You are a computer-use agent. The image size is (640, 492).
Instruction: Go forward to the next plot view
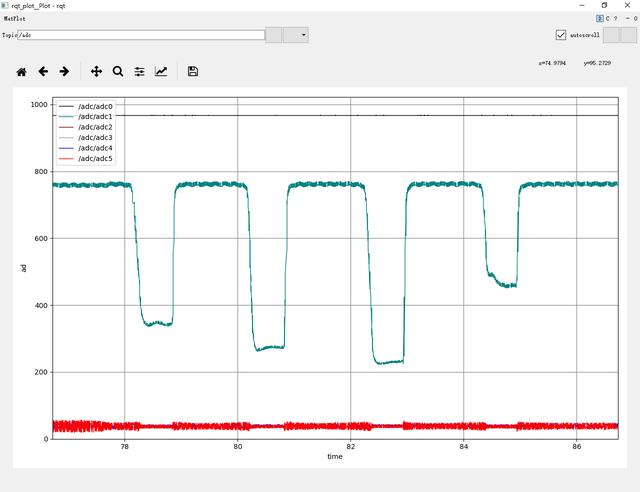[x=64, y=71]
